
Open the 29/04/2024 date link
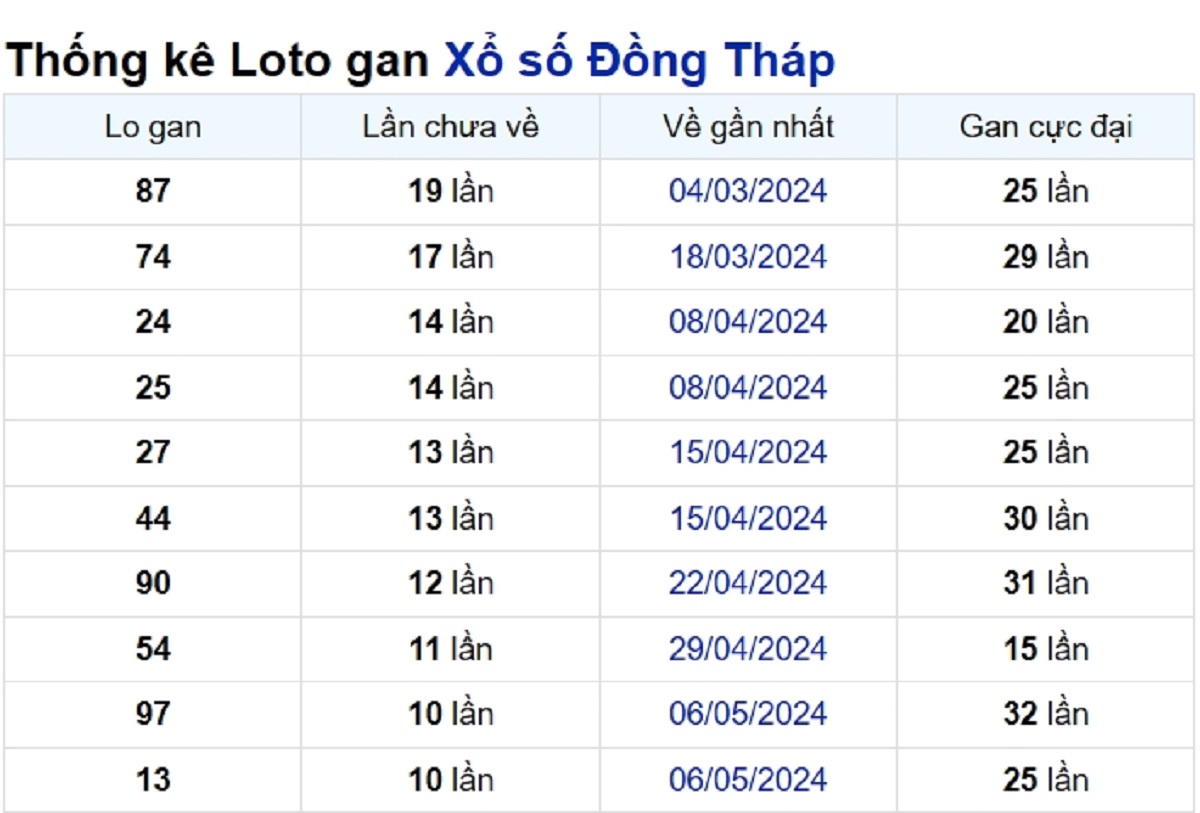pyautogui.click(x=748, y=649)
